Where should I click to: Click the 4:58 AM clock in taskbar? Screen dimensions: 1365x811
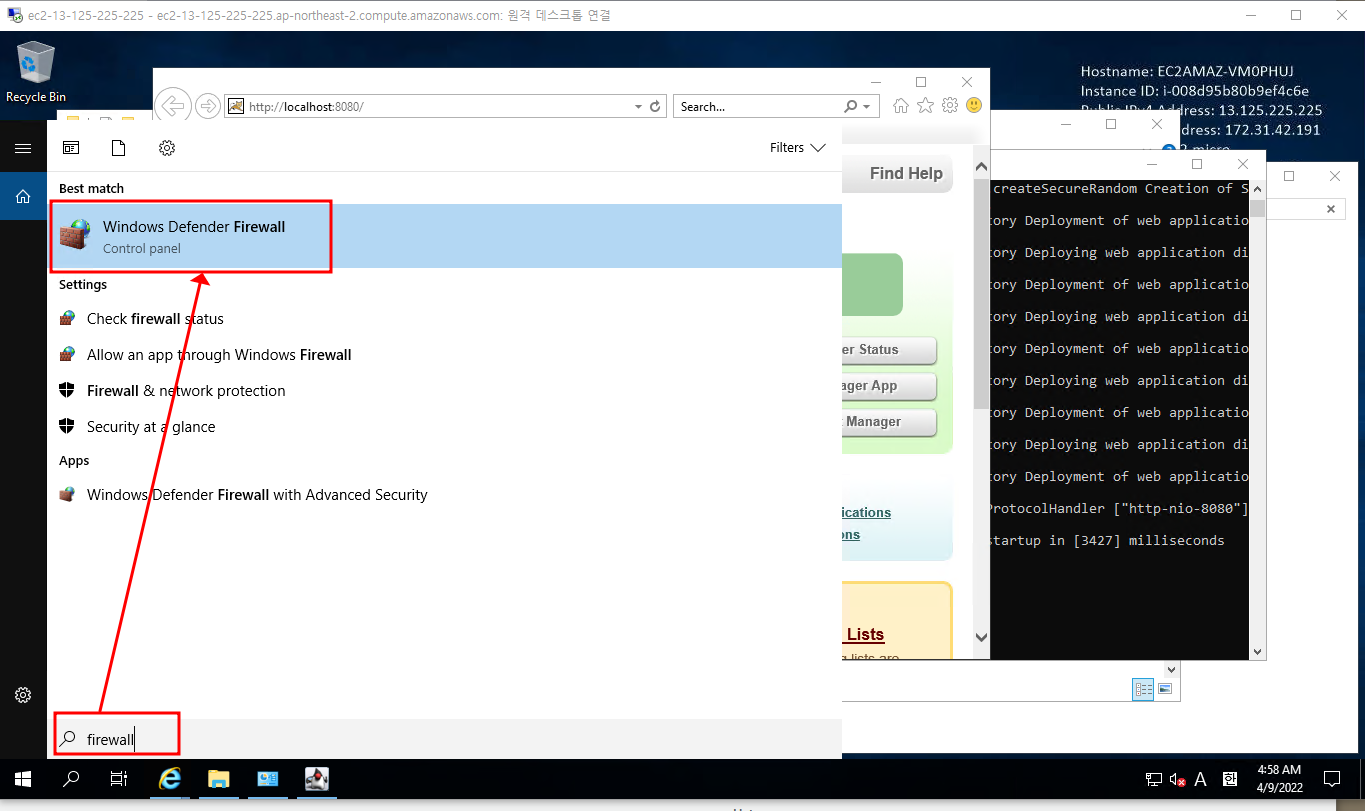(x=1280, y=779)
